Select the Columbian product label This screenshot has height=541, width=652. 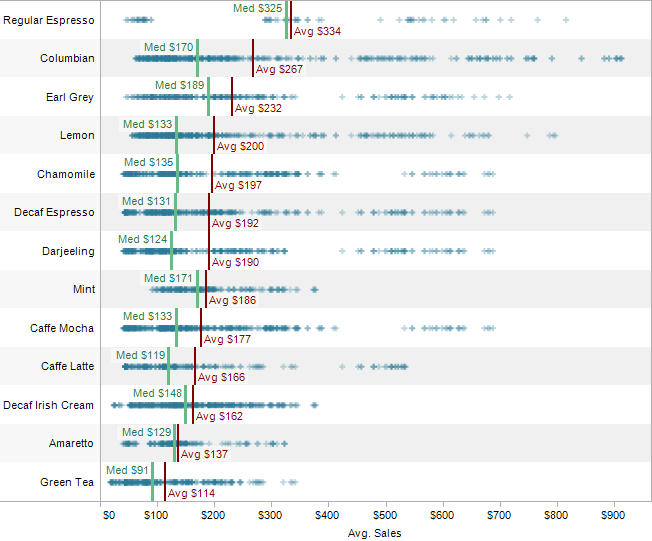pos(67,58)
